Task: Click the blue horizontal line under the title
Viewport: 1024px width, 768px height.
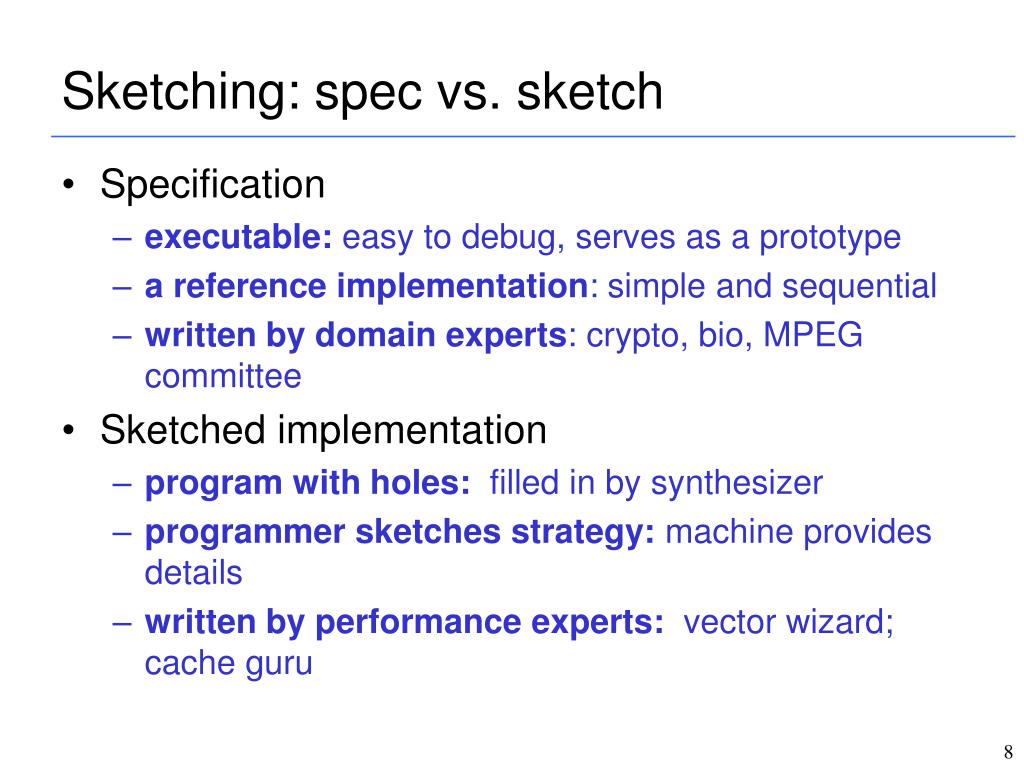Action: tap(533, 136)
